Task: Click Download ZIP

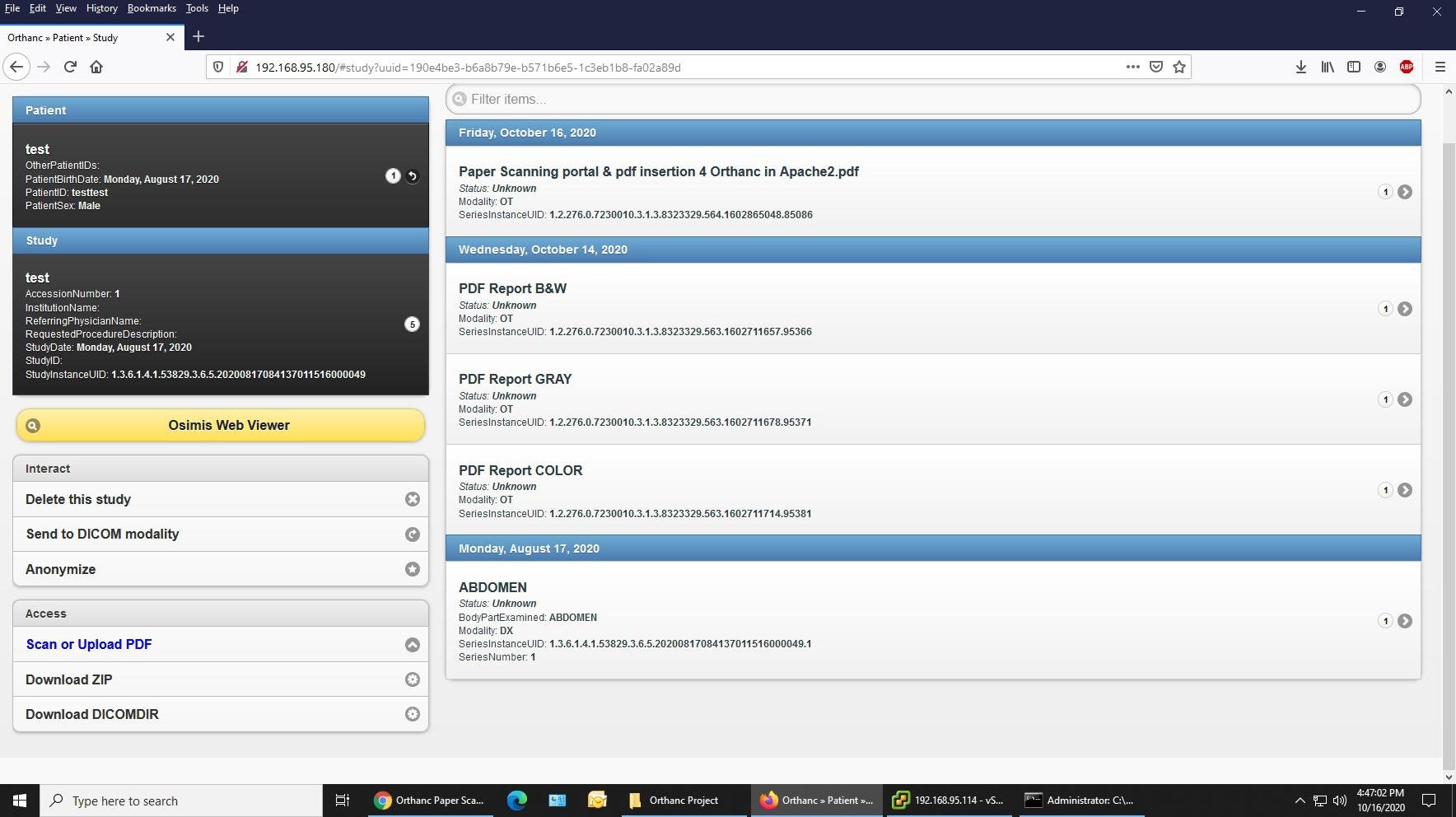Action: click(221, 679)
